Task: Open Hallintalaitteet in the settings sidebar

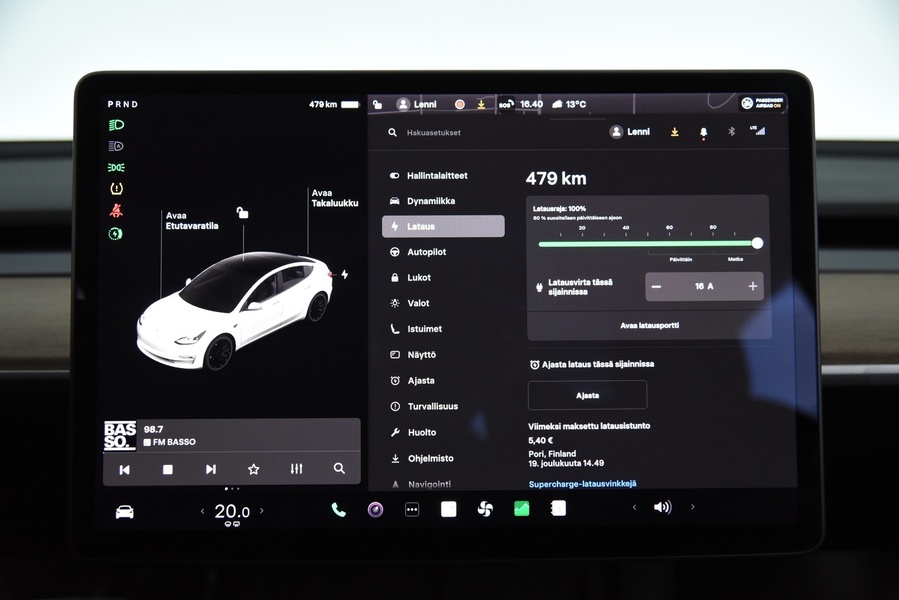Action: pos(440,175)
